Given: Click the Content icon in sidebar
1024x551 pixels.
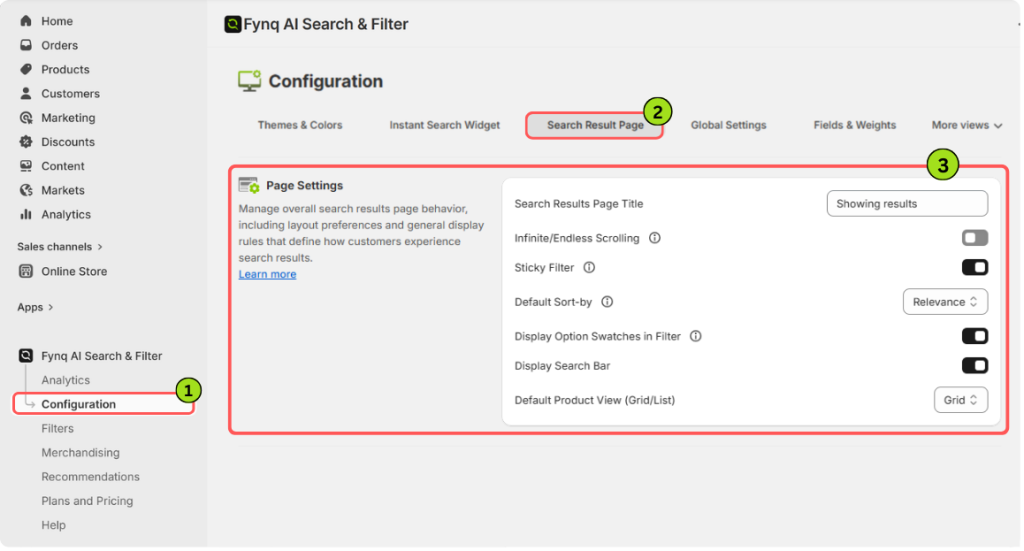Looking at the screenshot, I should pos(25,166).
